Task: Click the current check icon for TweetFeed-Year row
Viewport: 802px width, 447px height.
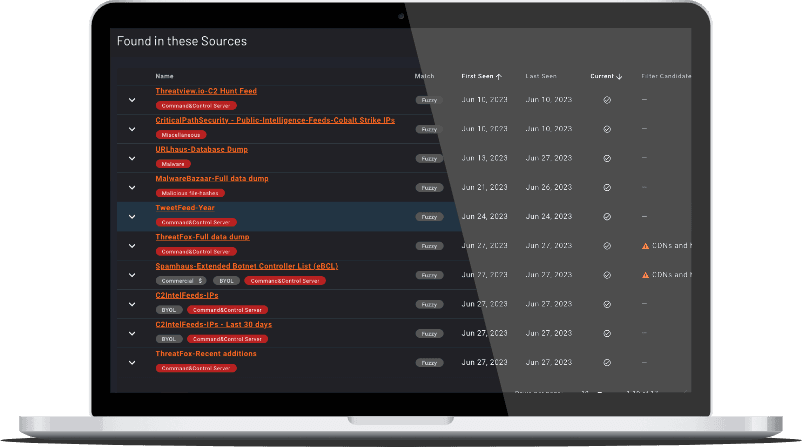Action: click(x=607, y=217)
